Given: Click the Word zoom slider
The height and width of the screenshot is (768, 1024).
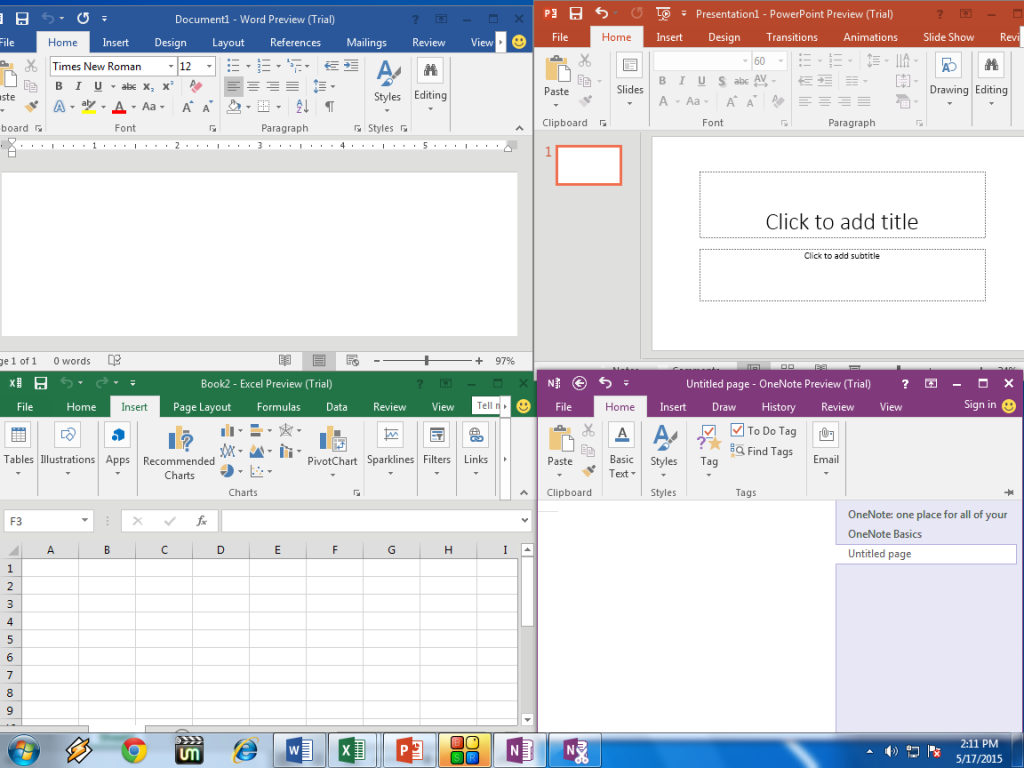Looking at the screenshot, I should coord(427,361).
